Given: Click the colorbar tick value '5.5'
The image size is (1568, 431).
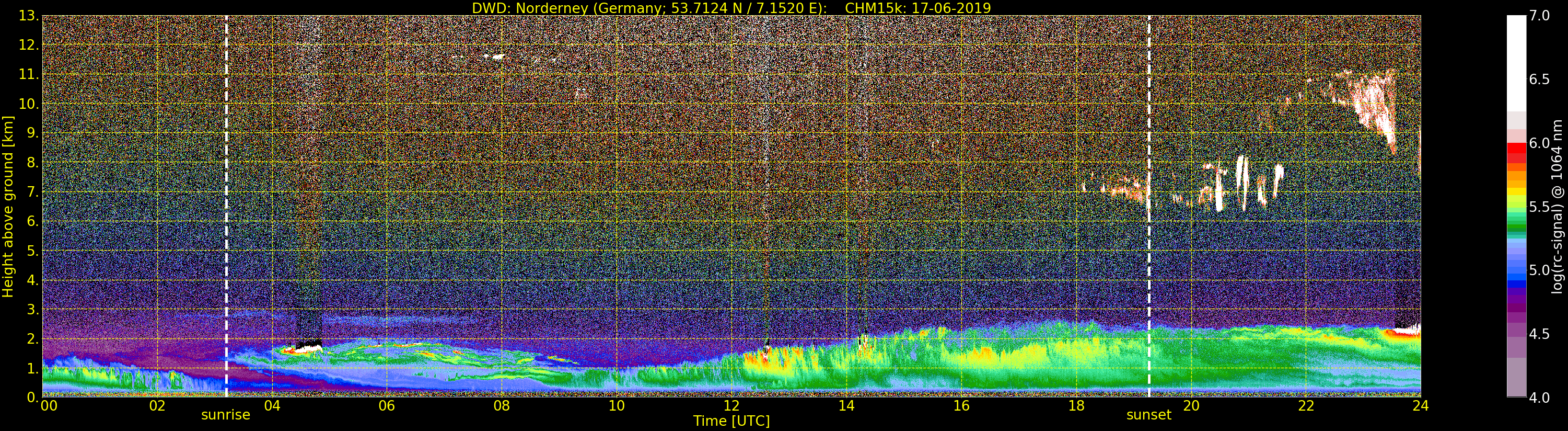Looking at the screenshot, I should [1539, 207].
